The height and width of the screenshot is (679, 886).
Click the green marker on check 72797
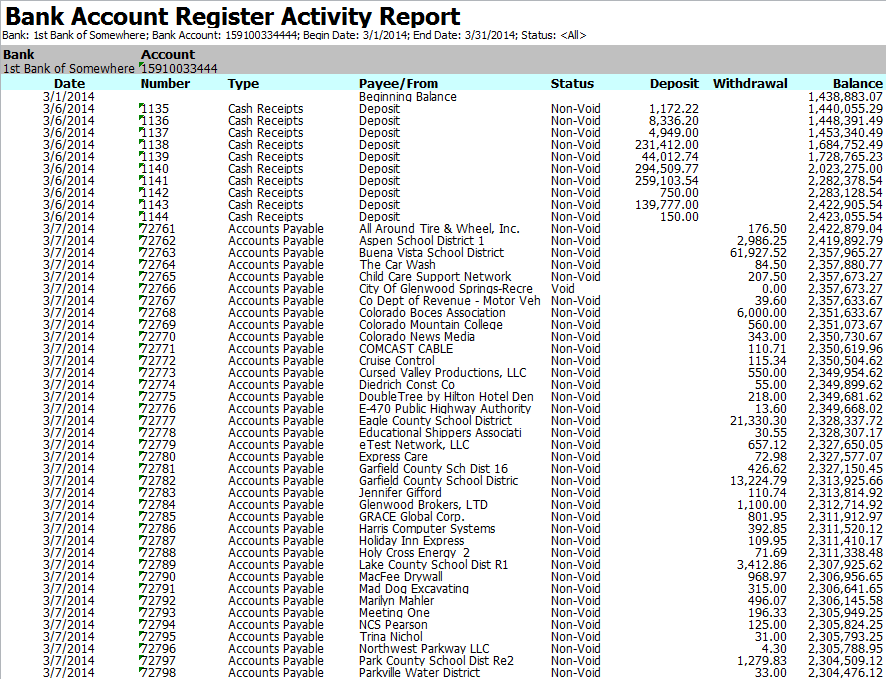[143, 657]
